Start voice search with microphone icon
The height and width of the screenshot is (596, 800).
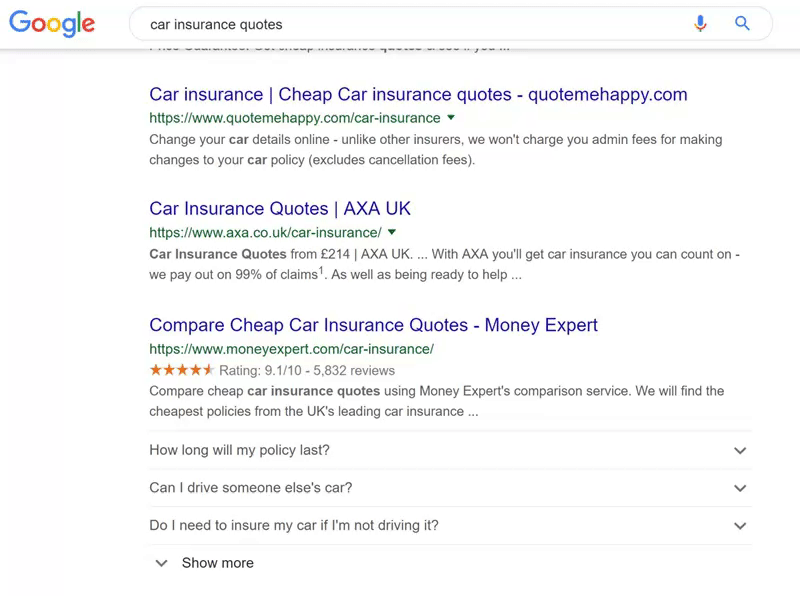[701, 24]
